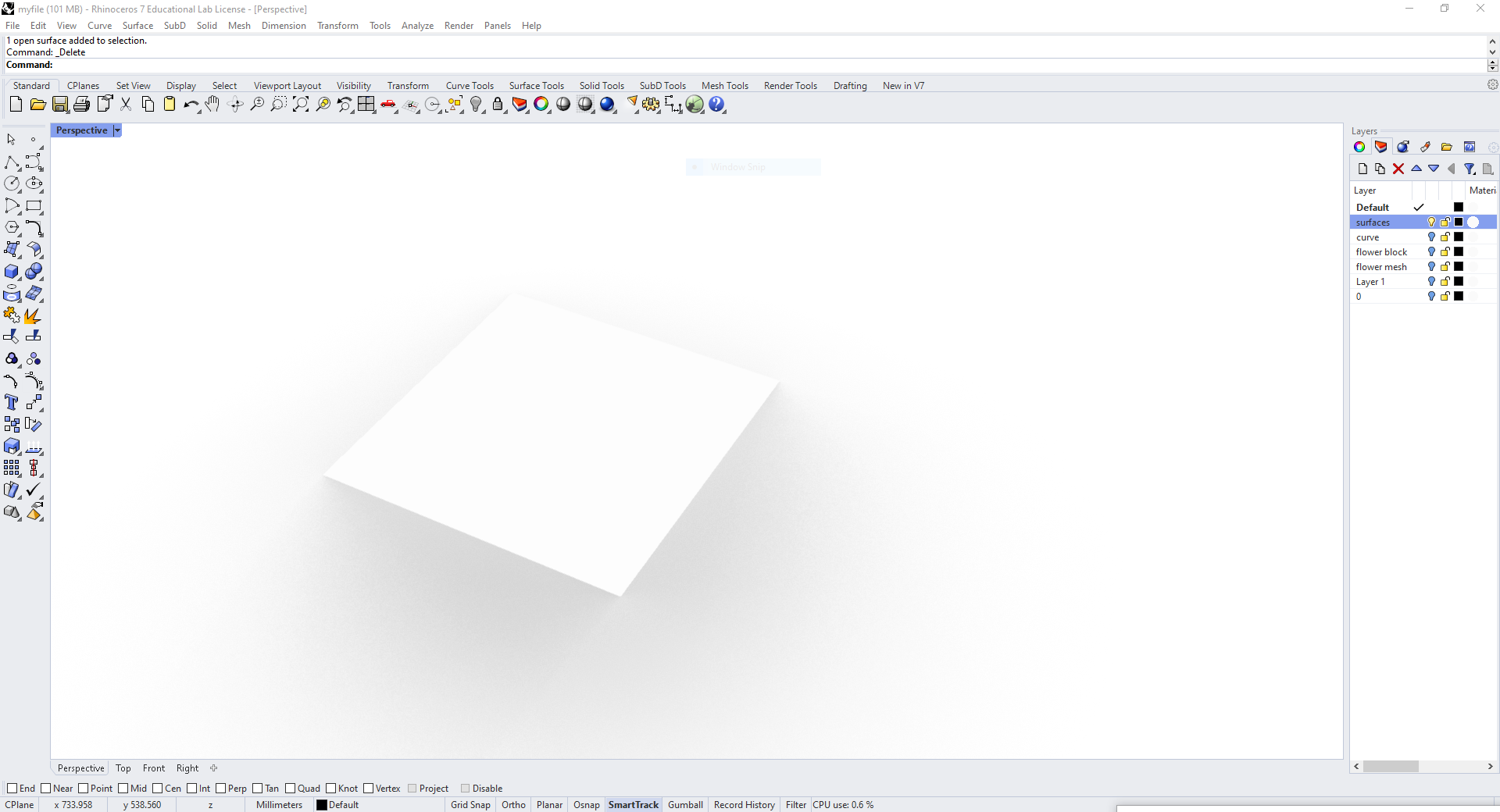Cut selection with the scissors icon
The width and height of the screenshot is (1500, 812).
(126, 105)
